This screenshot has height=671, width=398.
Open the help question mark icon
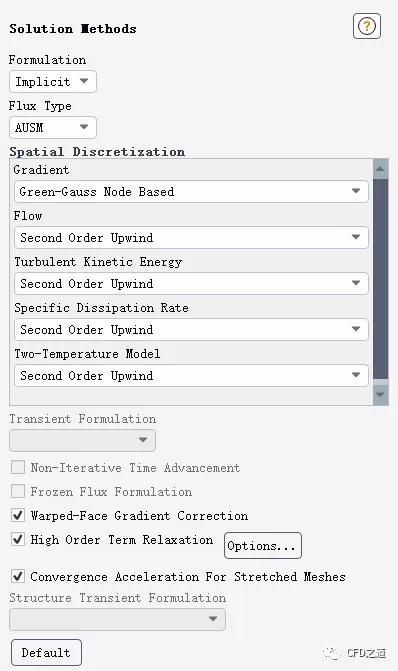click(367, 26)
